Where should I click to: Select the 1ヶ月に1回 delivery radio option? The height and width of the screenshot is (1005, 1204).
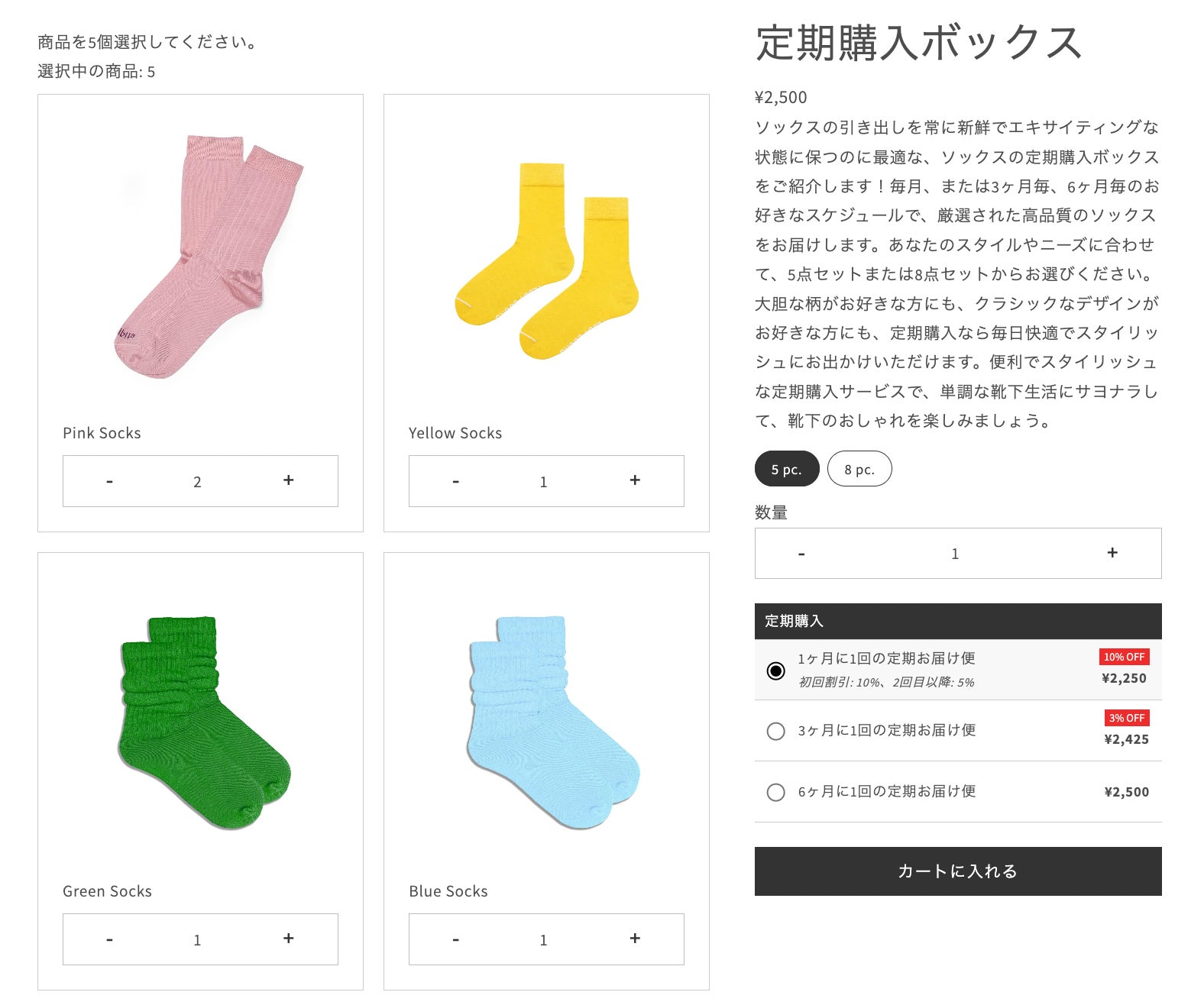pyautogui.click(x=775, y=671)
